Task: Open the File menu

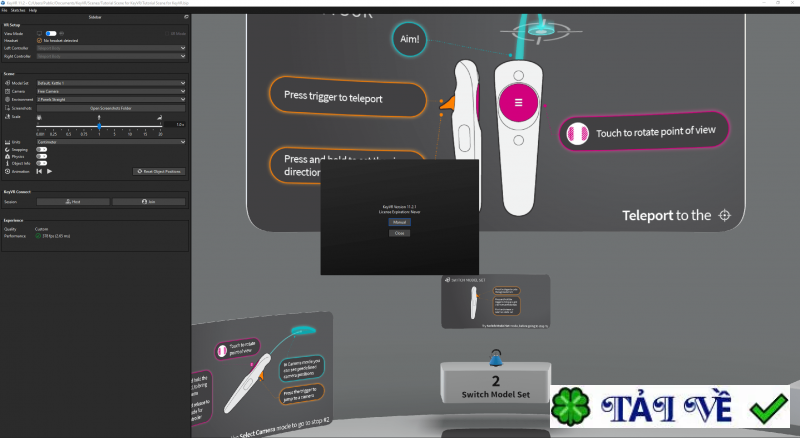Action: 5,10
